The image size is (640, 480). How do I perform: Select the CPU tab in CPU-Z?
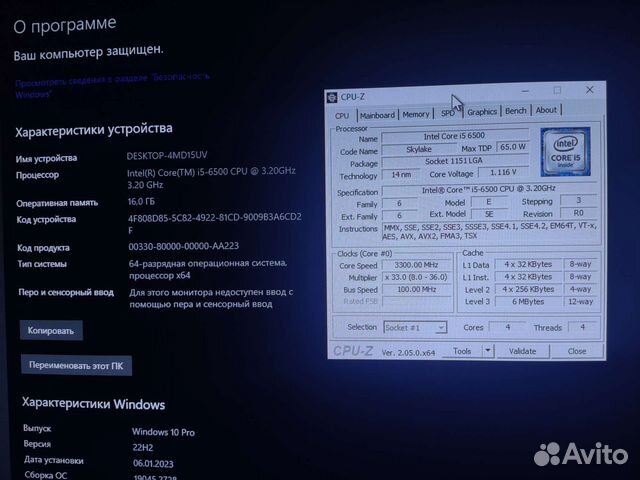coord(342,116)
